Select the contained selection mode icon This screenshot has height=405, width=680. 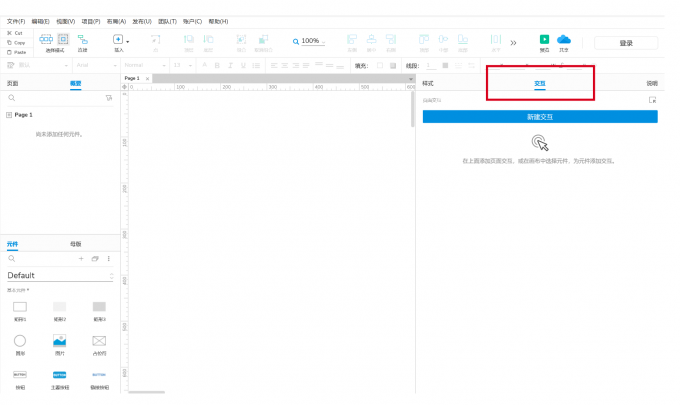[x=63, y=39]
